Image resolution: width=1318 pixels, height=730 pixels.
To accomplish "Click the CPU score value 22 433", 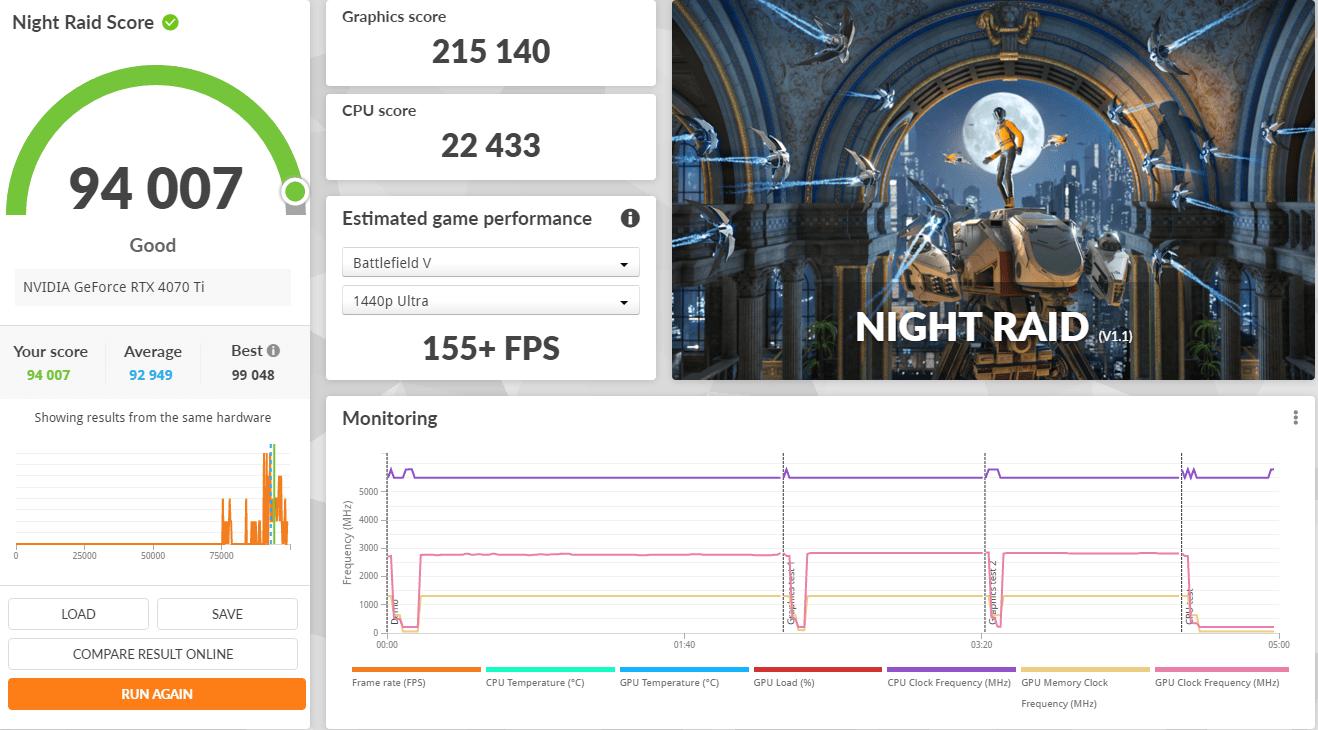I will coord(491,146).
